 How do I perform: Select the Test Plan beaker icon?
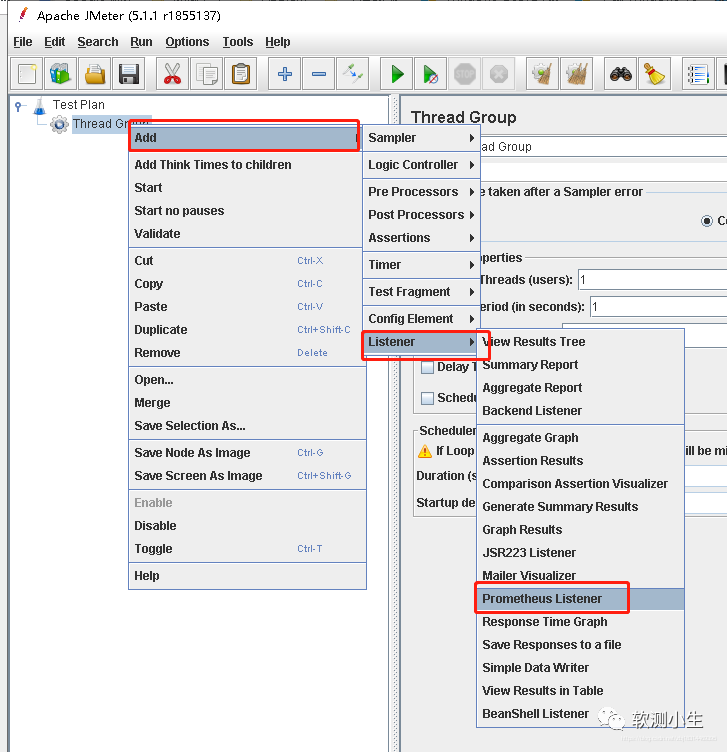point(40,106)
